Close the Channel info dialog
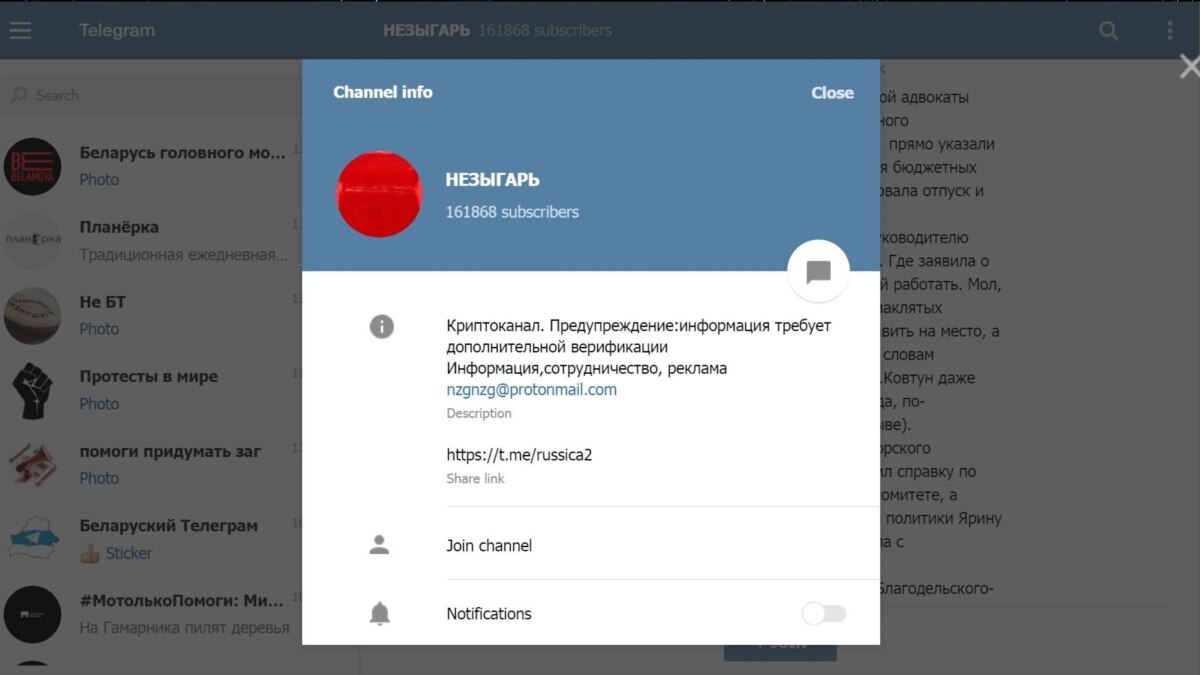 click(832, 93)
